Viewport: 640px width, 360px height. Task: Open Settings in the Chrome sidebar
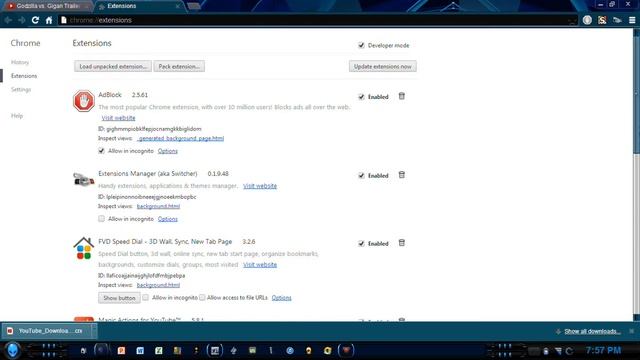[21, 89]
